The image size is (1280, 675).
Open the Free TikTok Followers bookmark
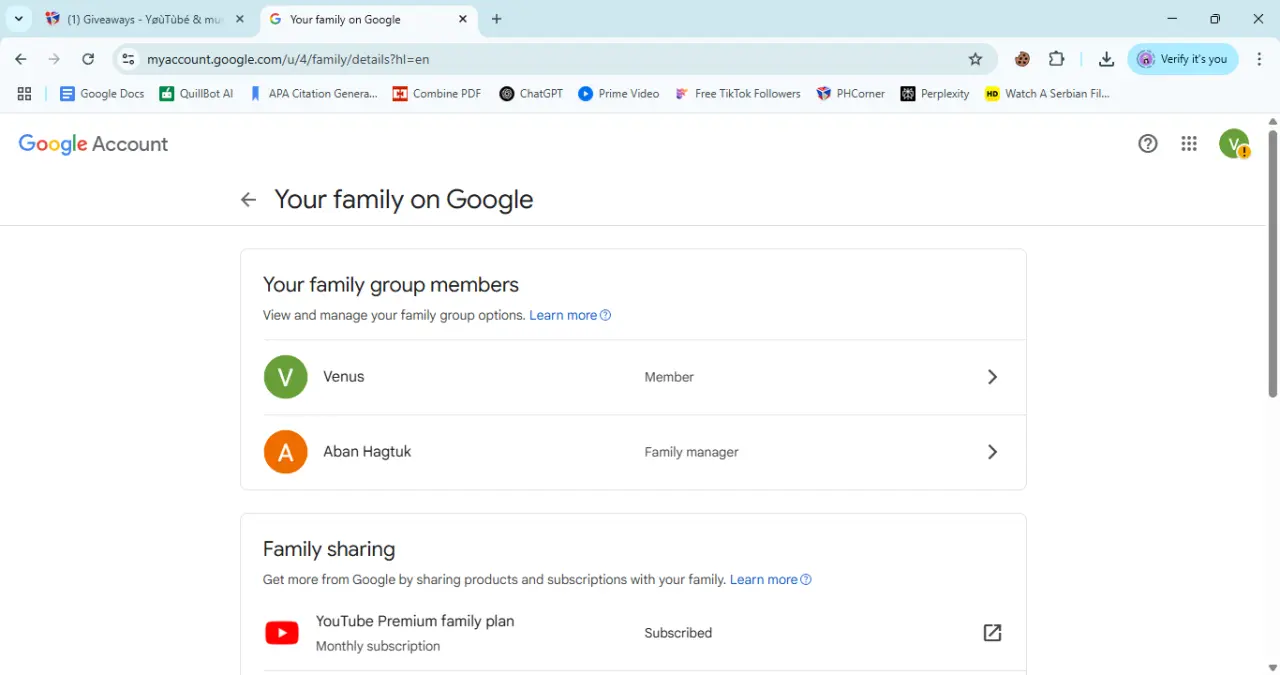[x=738, y=93]
